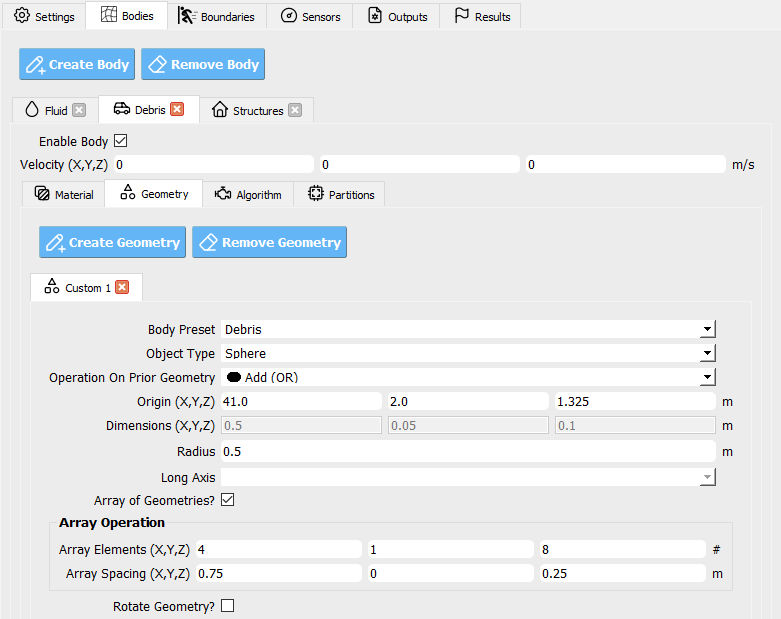Toggle the Enable Body checkbox
Image resolution: width=781 pixels, height=619 pixels.
(x=121, y=141)
